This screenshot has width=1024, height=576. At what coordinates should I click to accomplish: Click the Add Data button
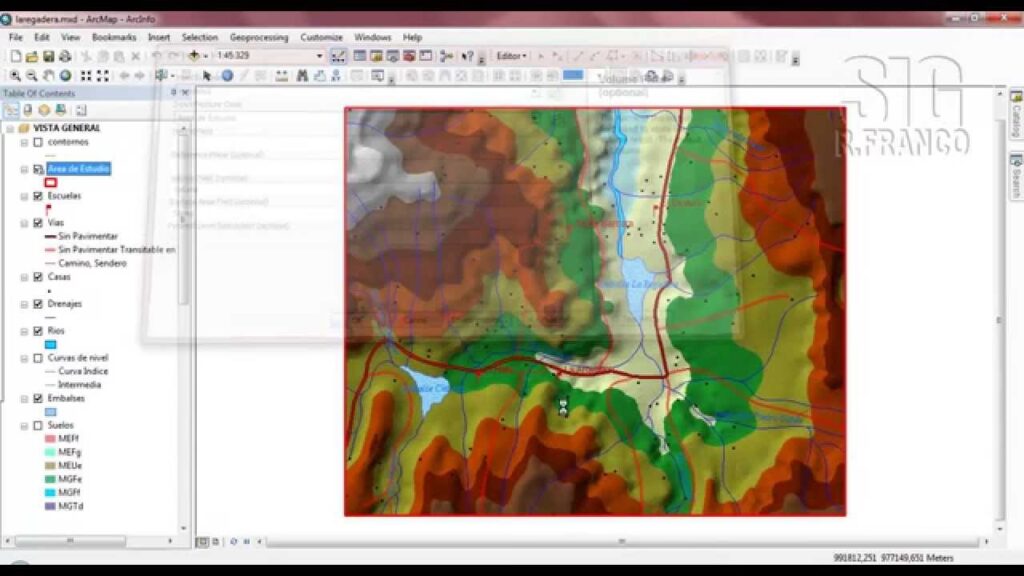tap(194, 56)
